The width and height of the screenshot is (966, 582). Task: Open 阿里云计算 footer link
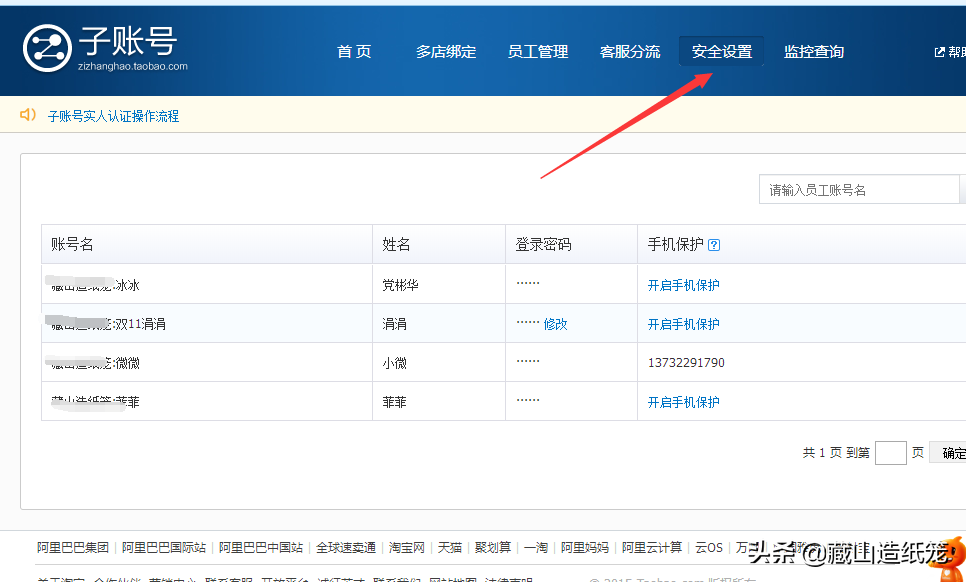[652, 547]
